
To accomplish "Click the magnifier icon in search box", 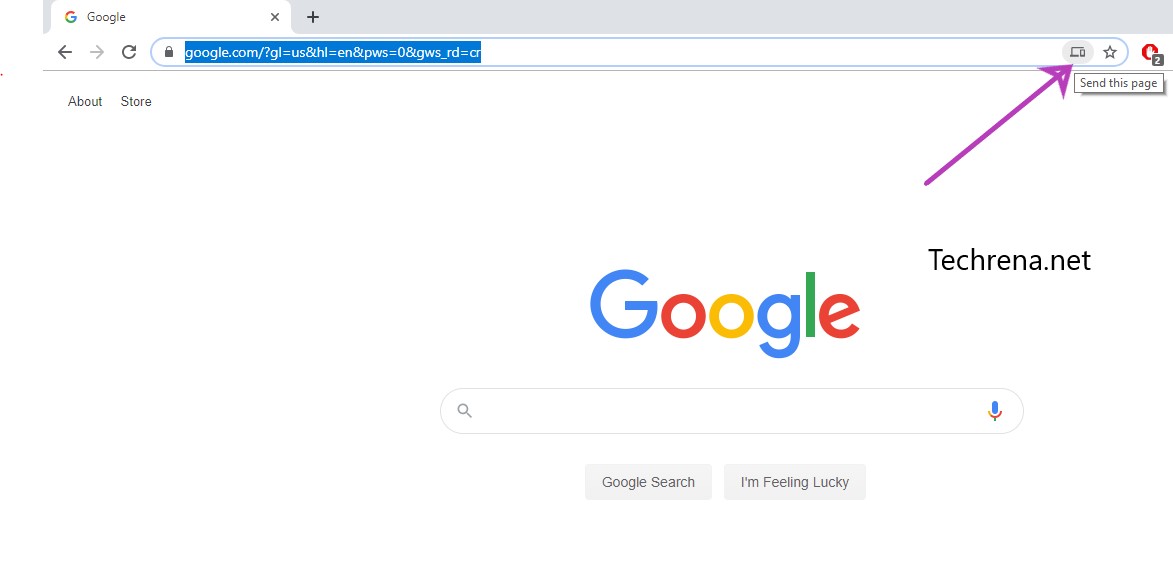I will (465, 410).
